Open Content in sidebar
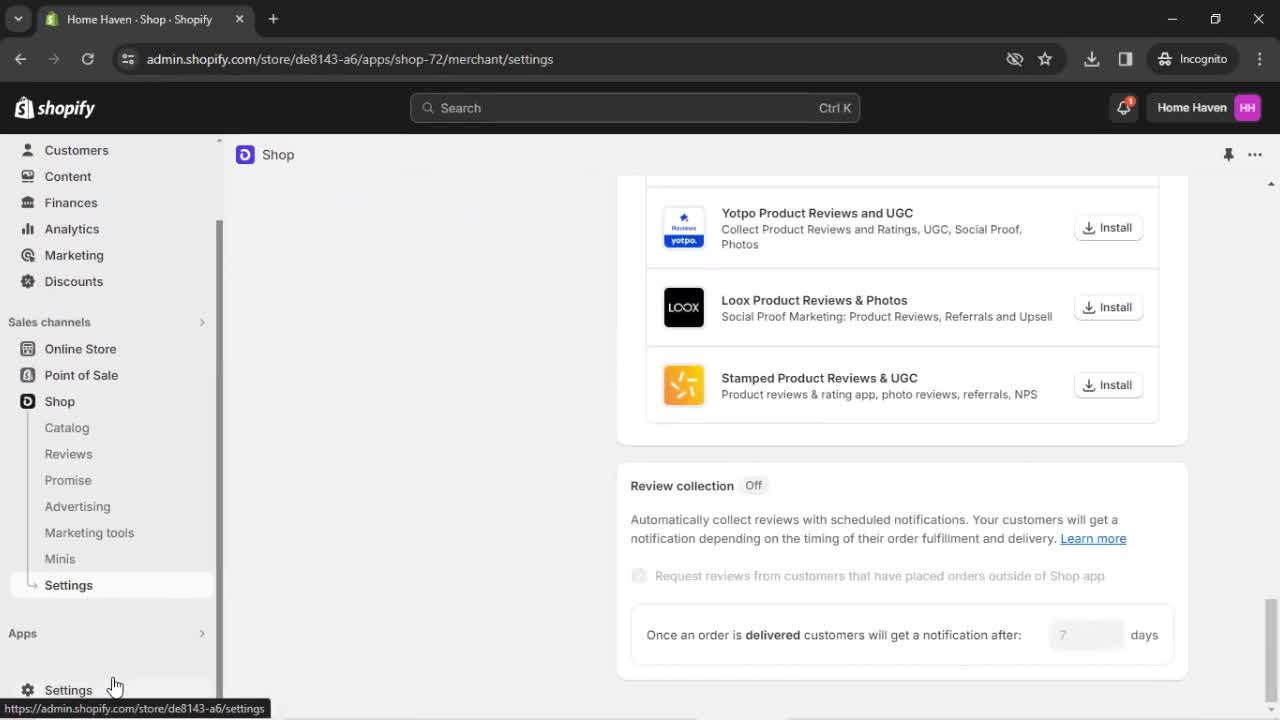Screen dimensions: 1280x720 tap(68, 176)
